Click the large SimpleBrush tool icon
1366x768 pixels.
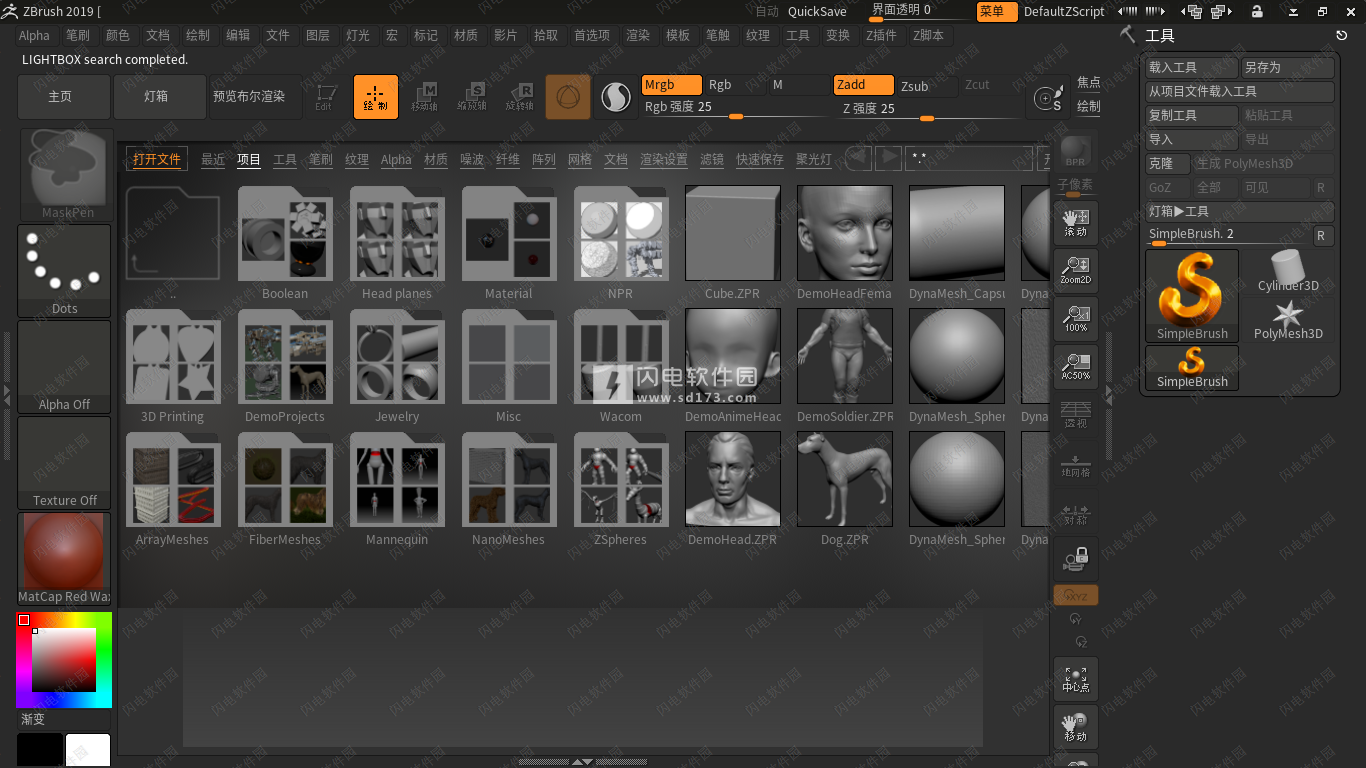pyautogui.click(x=1192, y=296)
